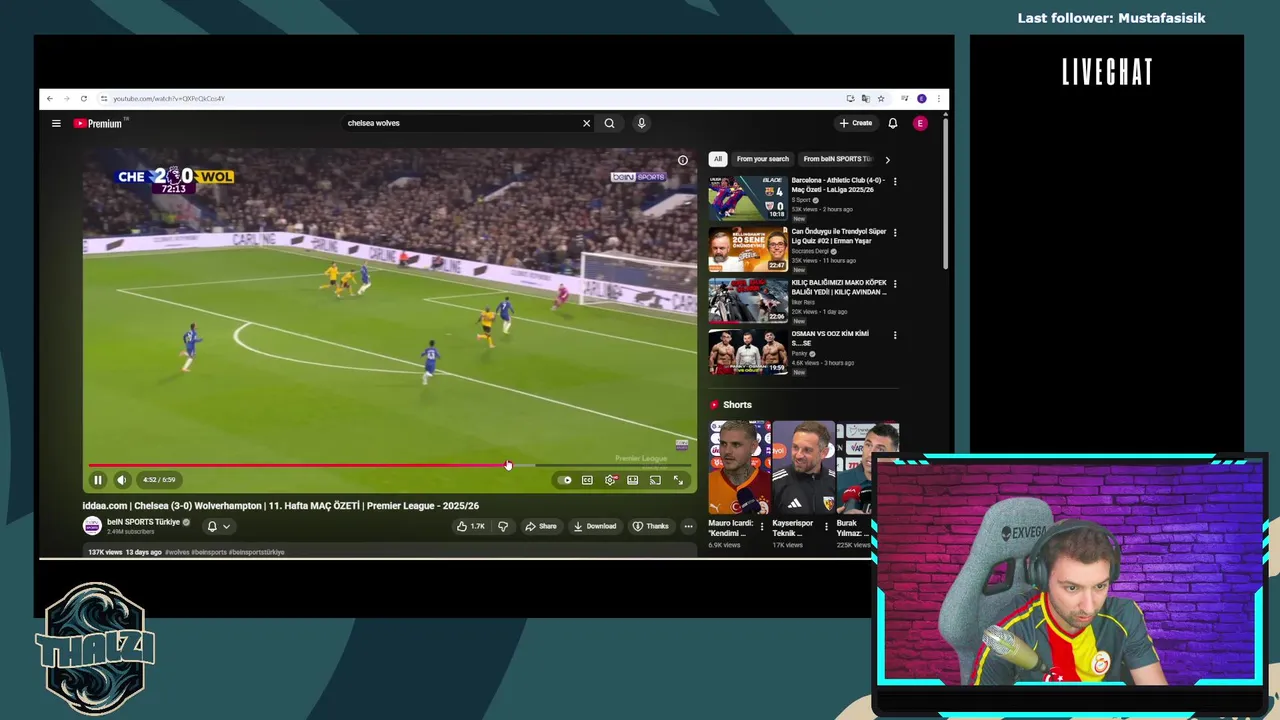Mute the video volume speaker icon

coord(122,480)
